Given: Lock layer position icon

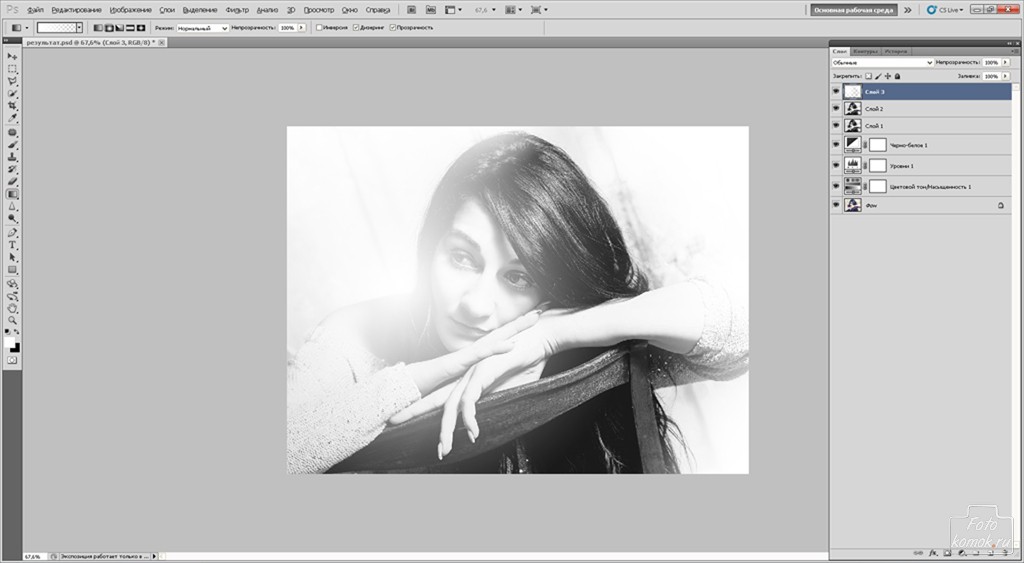Looking at the screenshot, I should (888, 76).
